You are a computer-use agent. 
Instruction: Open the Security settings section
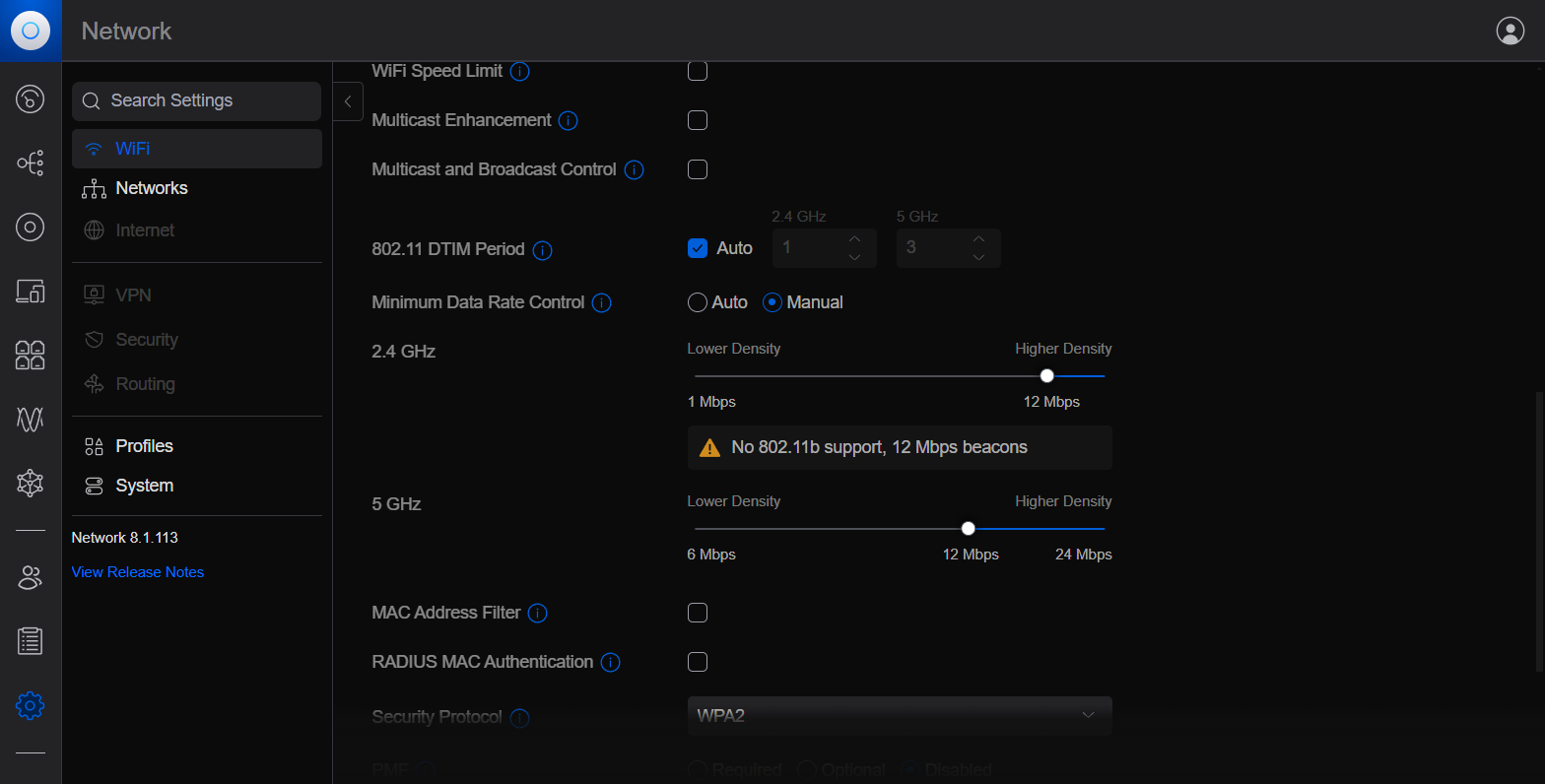pos(197,340)
